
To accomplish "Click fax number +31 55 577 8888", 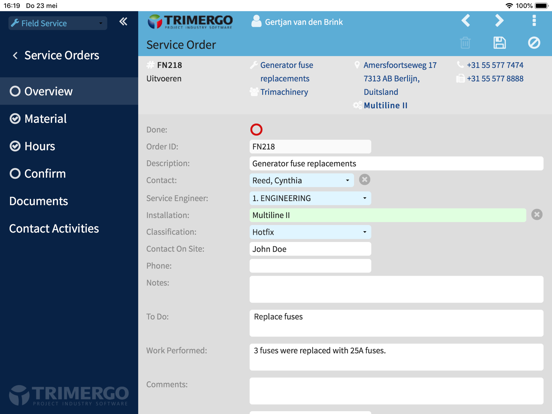I will point(495,79).
